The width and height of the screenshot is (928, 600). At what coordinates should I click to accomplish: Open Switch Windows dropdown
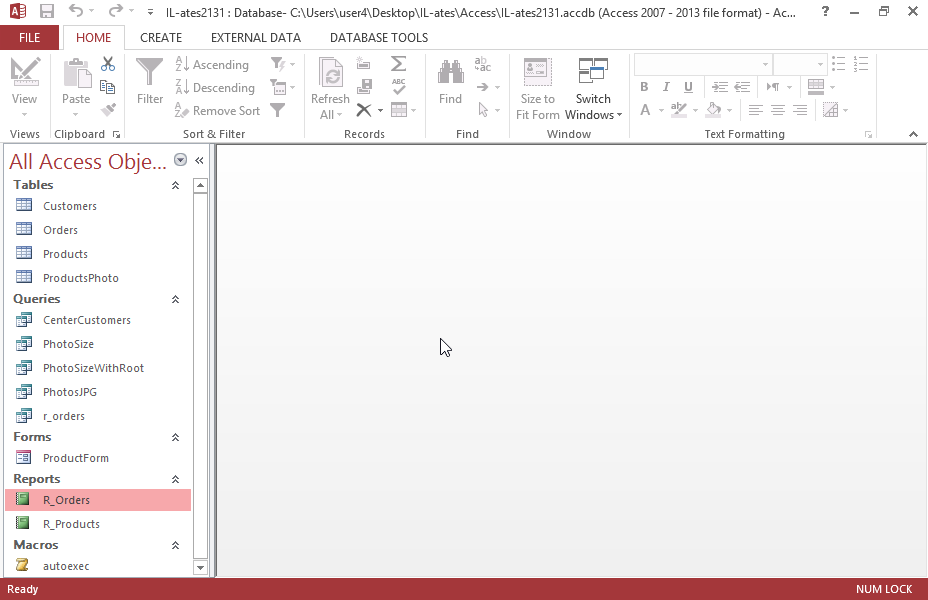coord(594,89)
